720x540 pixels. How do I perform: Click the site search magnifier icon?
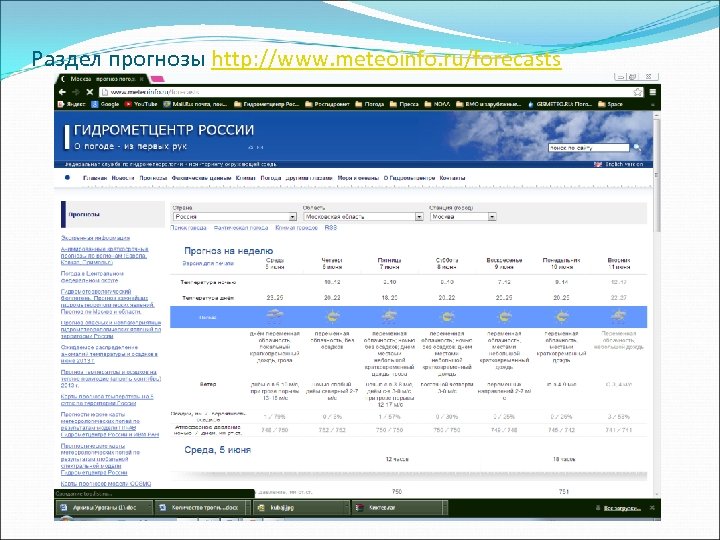pyautogui.click(x=637, y=147)
